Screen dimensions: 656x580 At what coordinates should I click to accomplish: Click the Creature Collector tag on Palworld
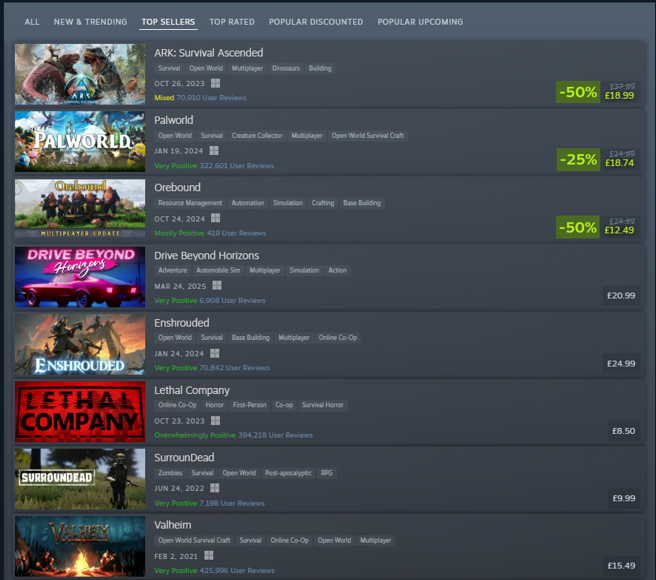point(257,136)
